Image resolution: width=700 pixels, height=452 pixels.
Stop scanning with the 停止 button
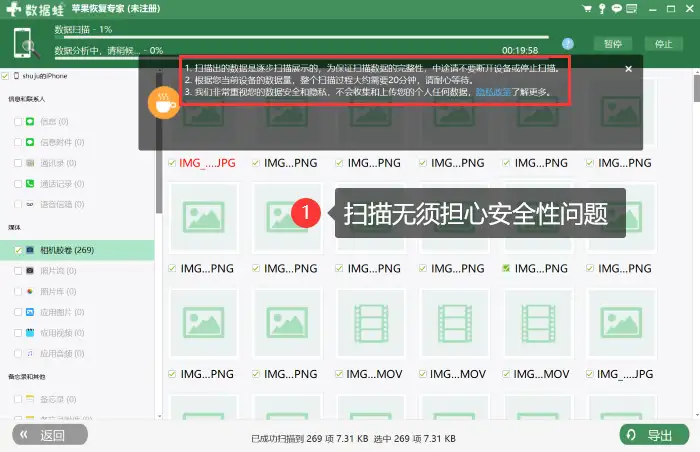(663, 44)
